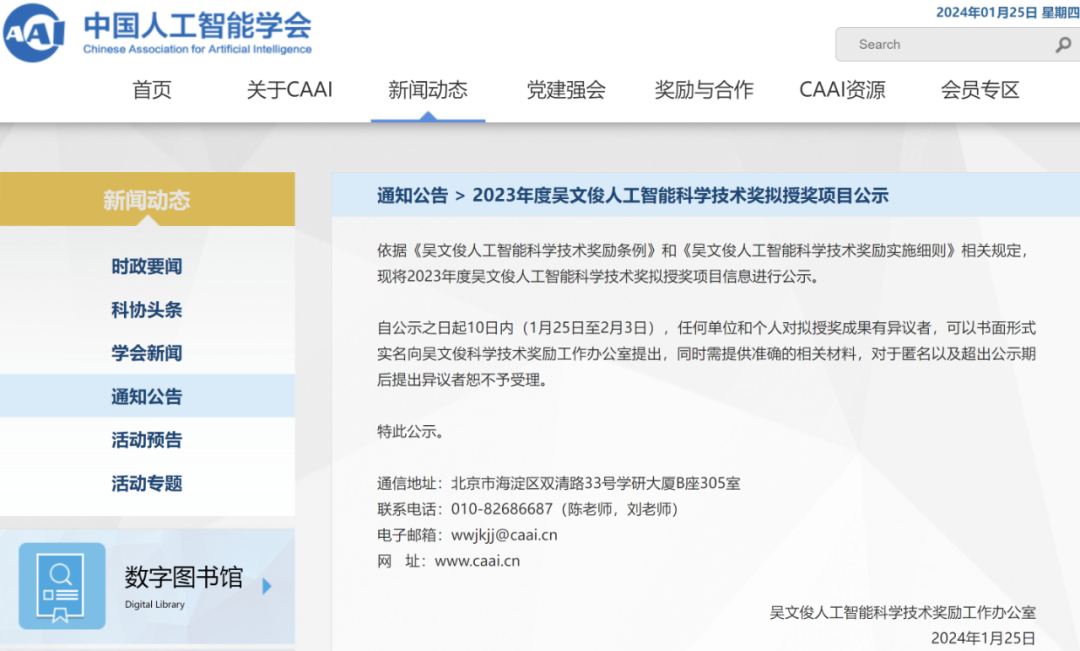1080x651 pixels.
Task: Click the 中国人工智能学会 site title
Action: 198,25
